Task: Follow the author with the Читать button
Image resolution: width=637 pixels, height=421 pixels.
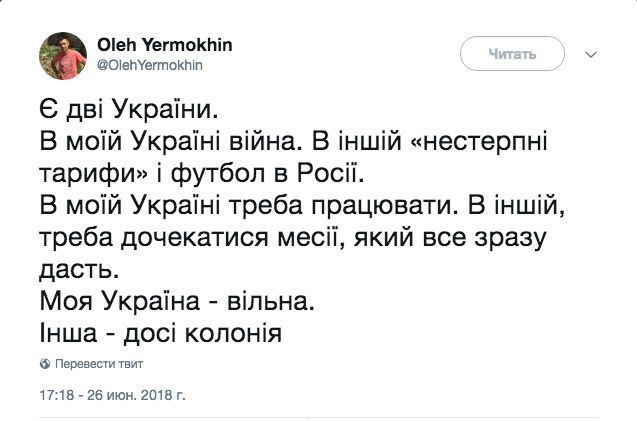Action: tap(512, 54)
